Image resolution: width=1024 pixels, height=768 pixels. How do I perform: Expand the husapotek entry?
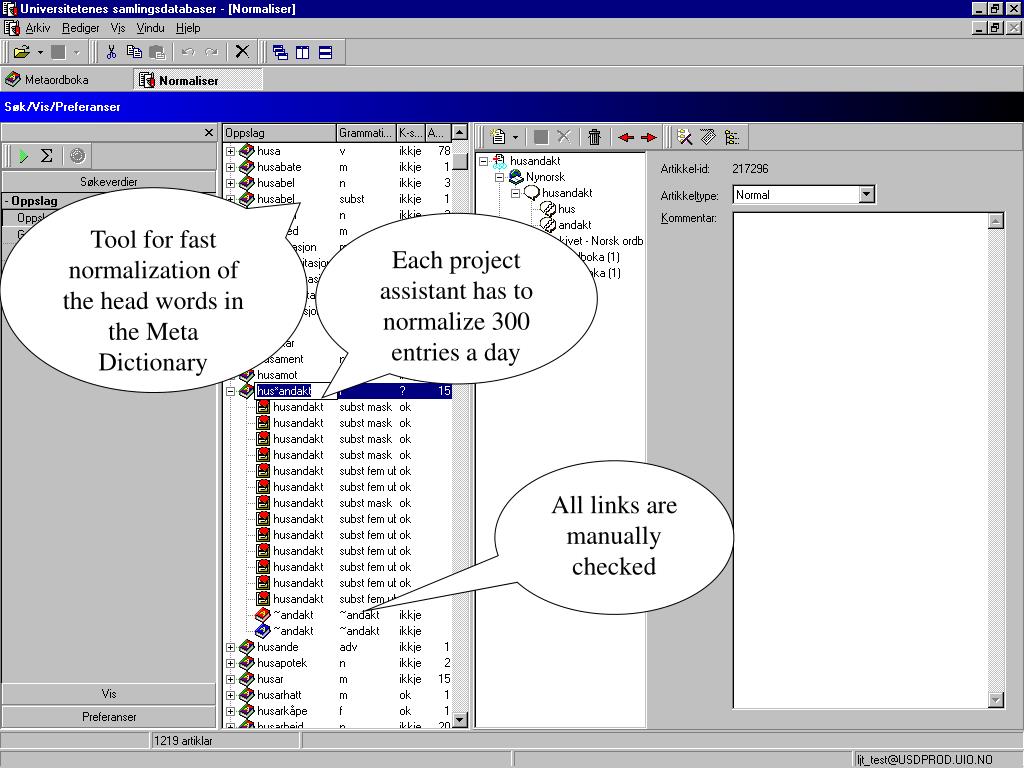(x=231, y=664)
